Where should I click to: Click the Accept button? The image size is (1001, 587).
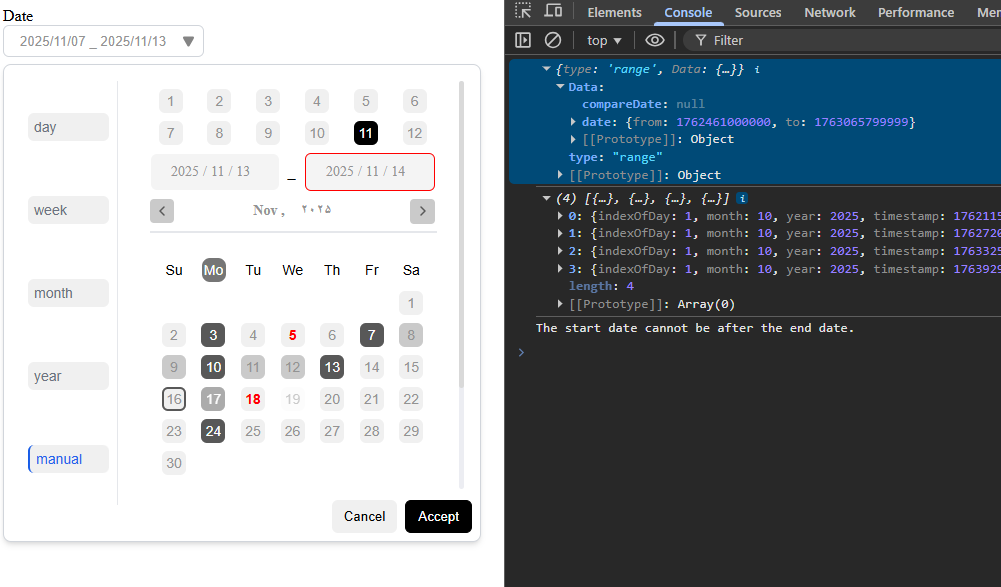click(439, 516)
